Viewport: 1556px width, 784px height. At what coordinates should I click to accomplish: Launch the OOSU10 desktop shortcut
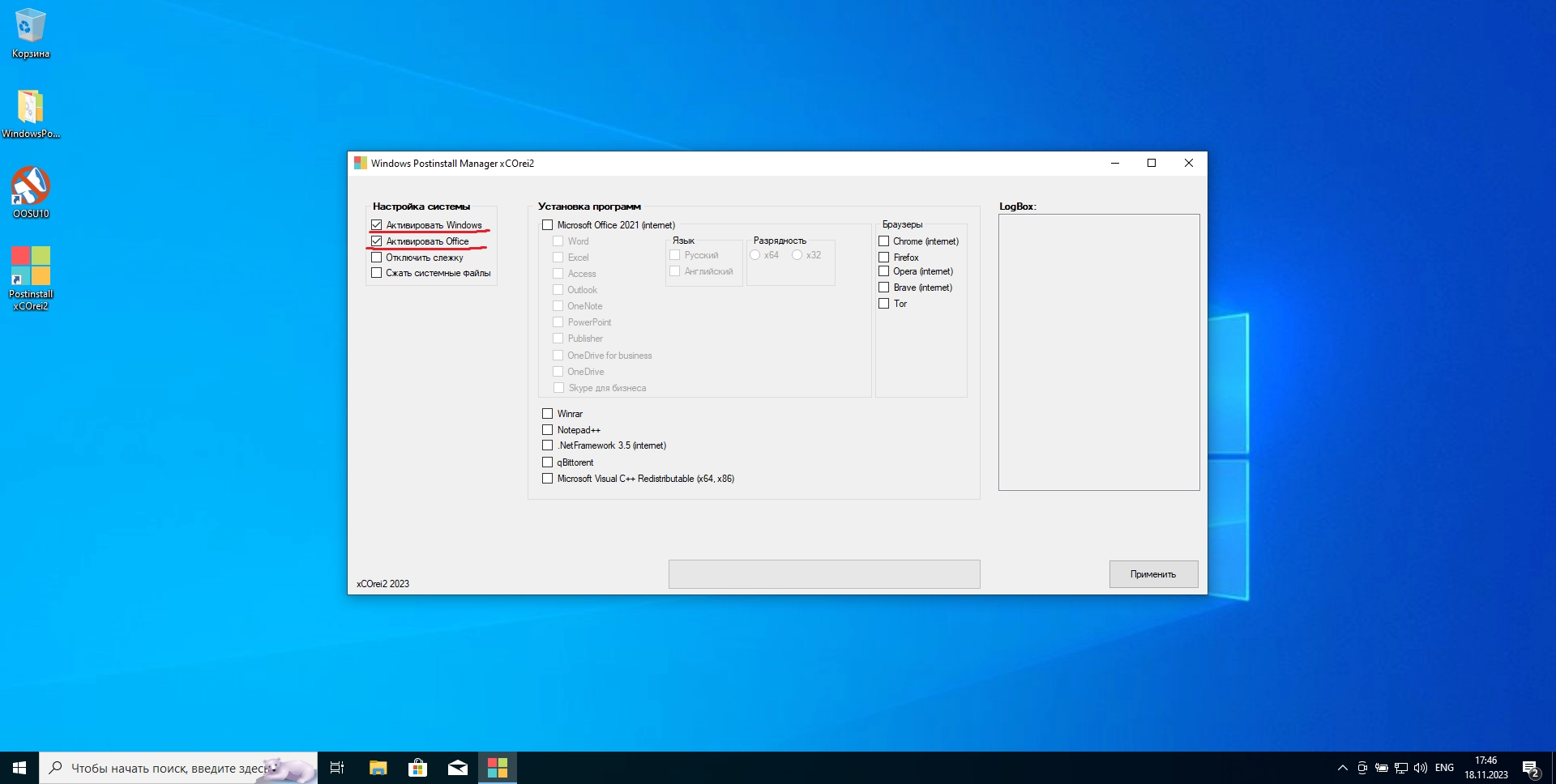30,188
